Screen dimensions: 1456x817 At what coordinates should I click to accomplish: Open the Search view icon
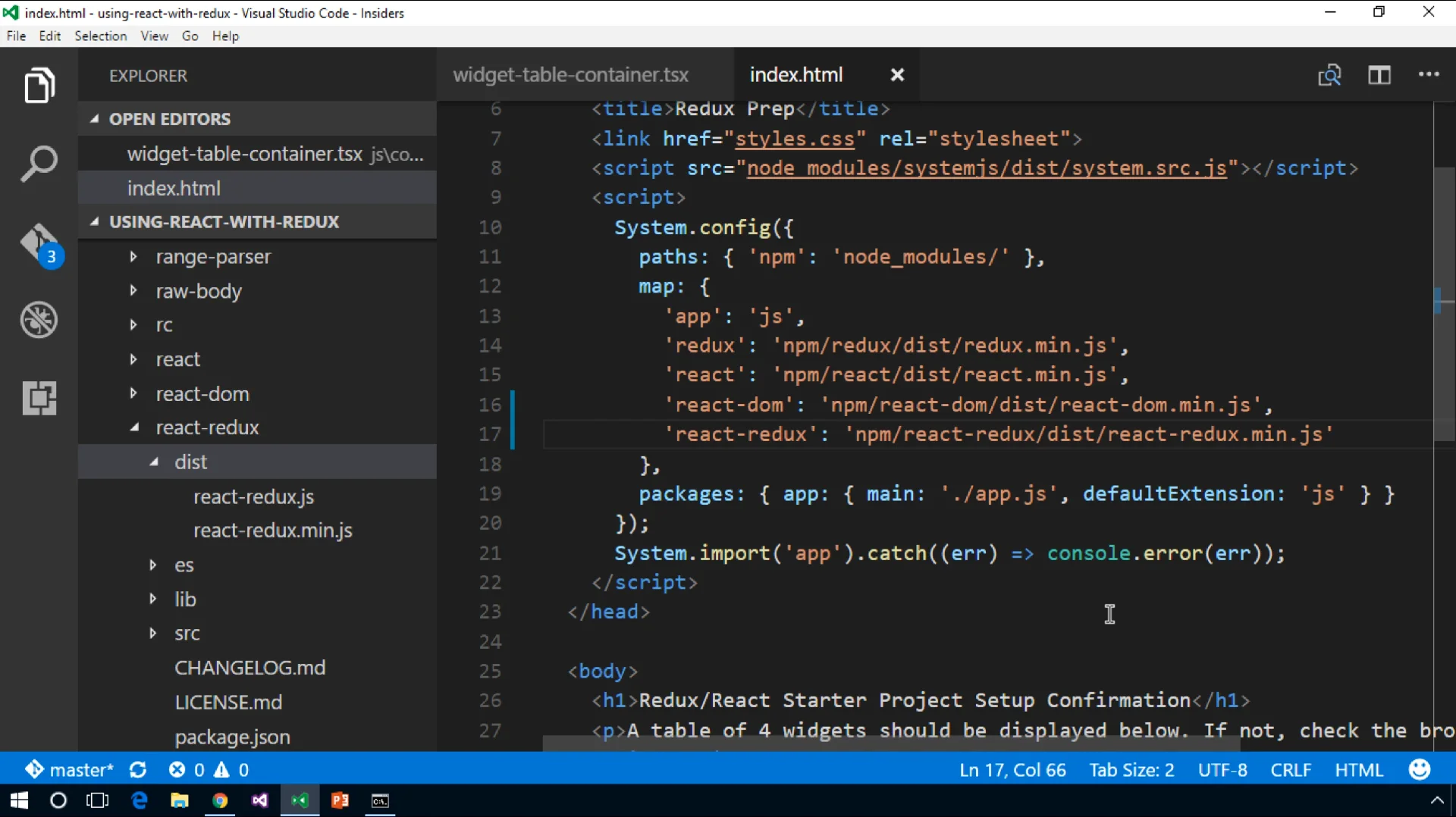pos(39,164)
